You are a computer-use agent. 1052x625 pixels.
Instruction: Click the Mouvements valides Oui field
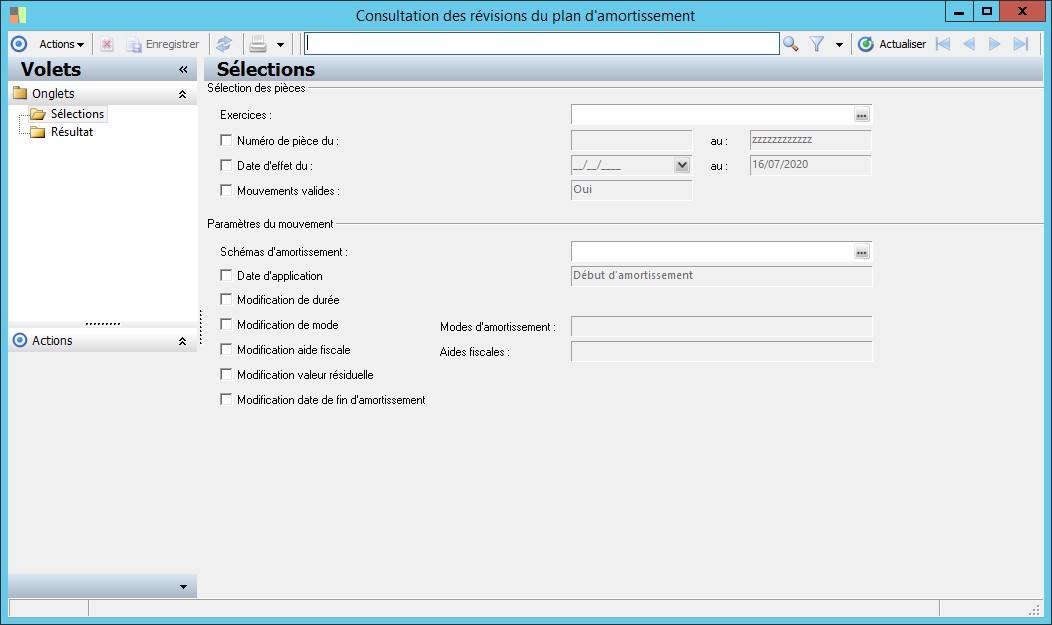pos(631,190)
